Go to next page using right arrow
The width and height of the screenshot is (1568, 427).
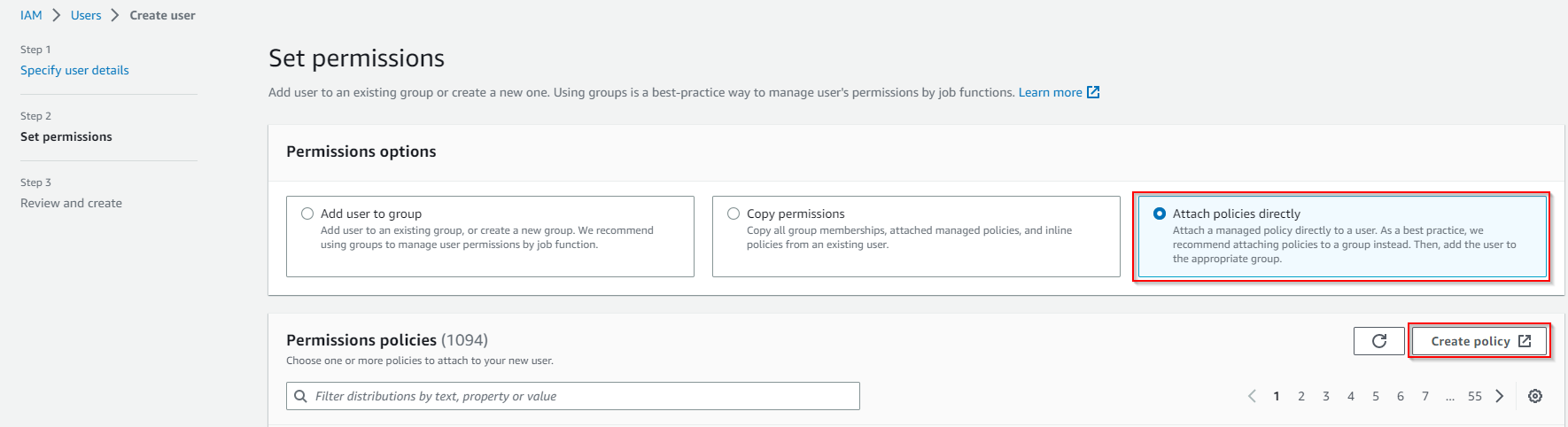click(x=1500, y=396)
